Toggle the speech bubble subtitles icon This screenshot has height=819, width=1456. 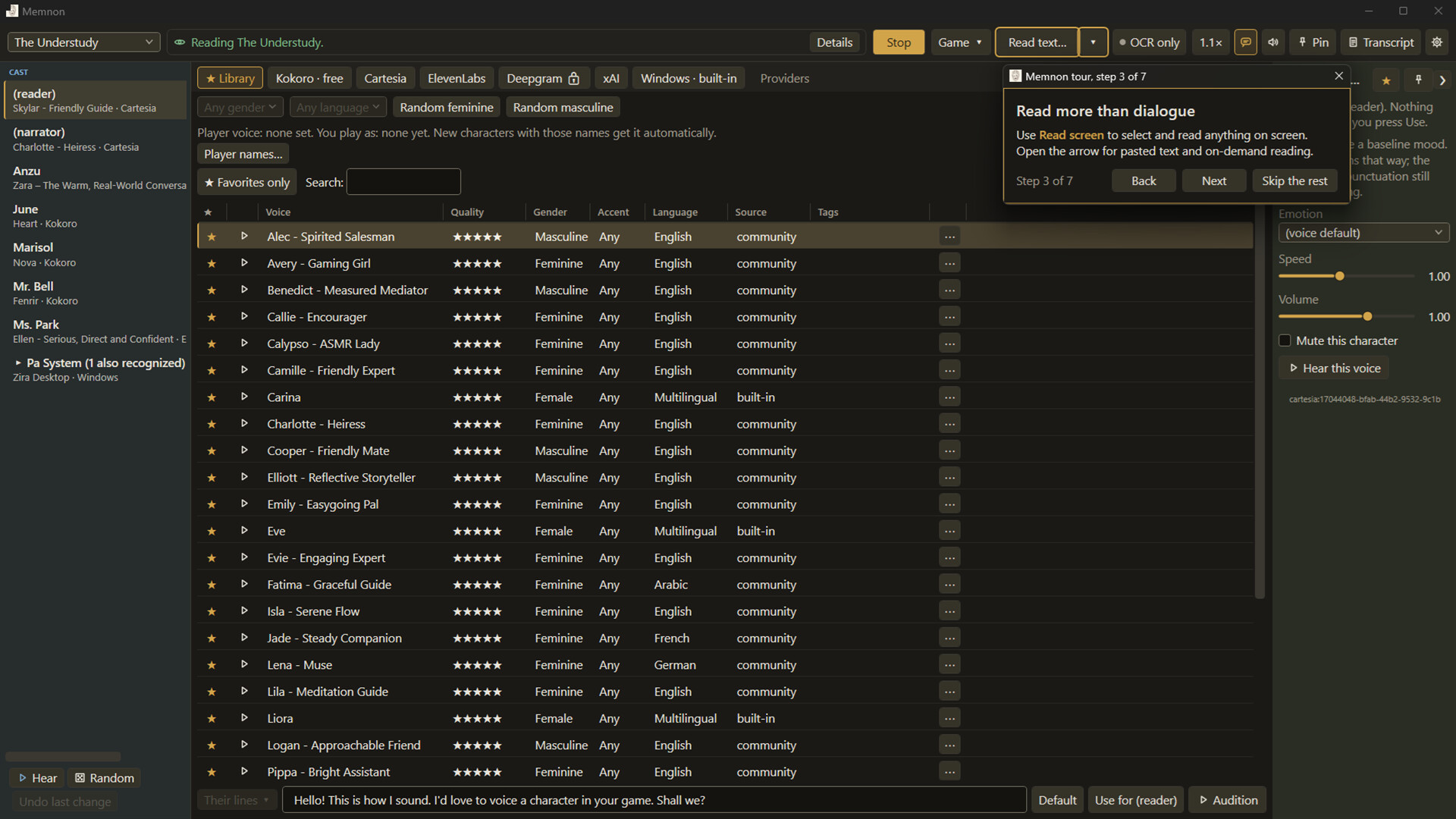[x=1245, y=42]
